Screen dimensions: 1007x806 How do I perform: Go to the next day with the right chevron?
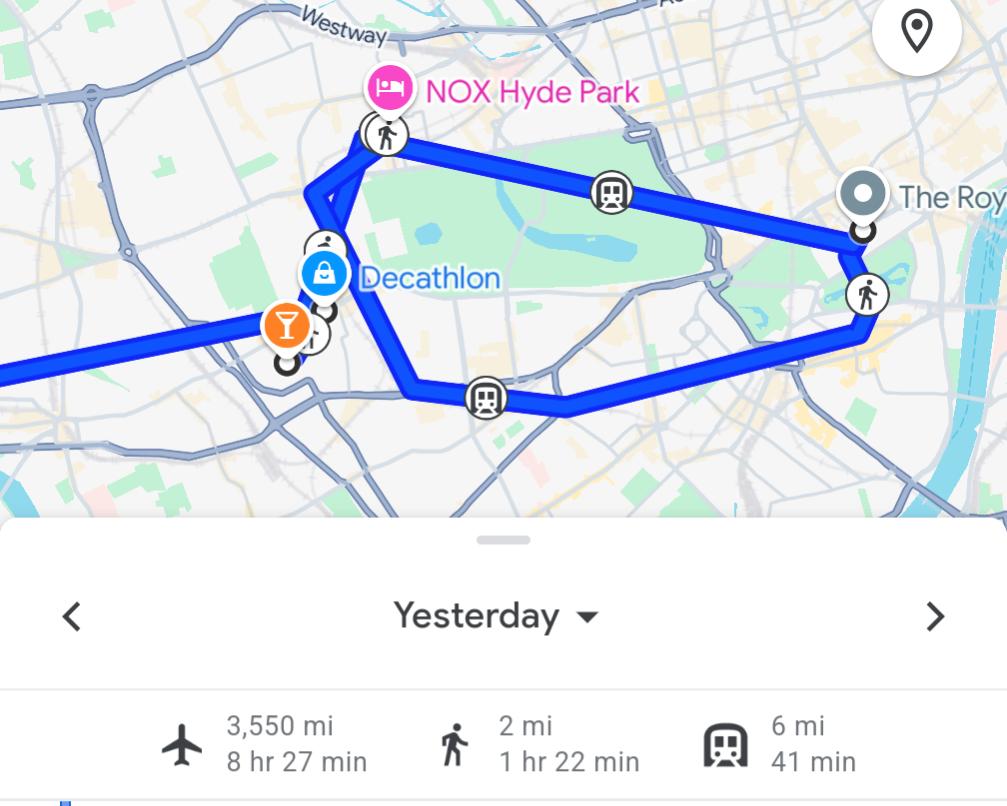pos(934,617)
